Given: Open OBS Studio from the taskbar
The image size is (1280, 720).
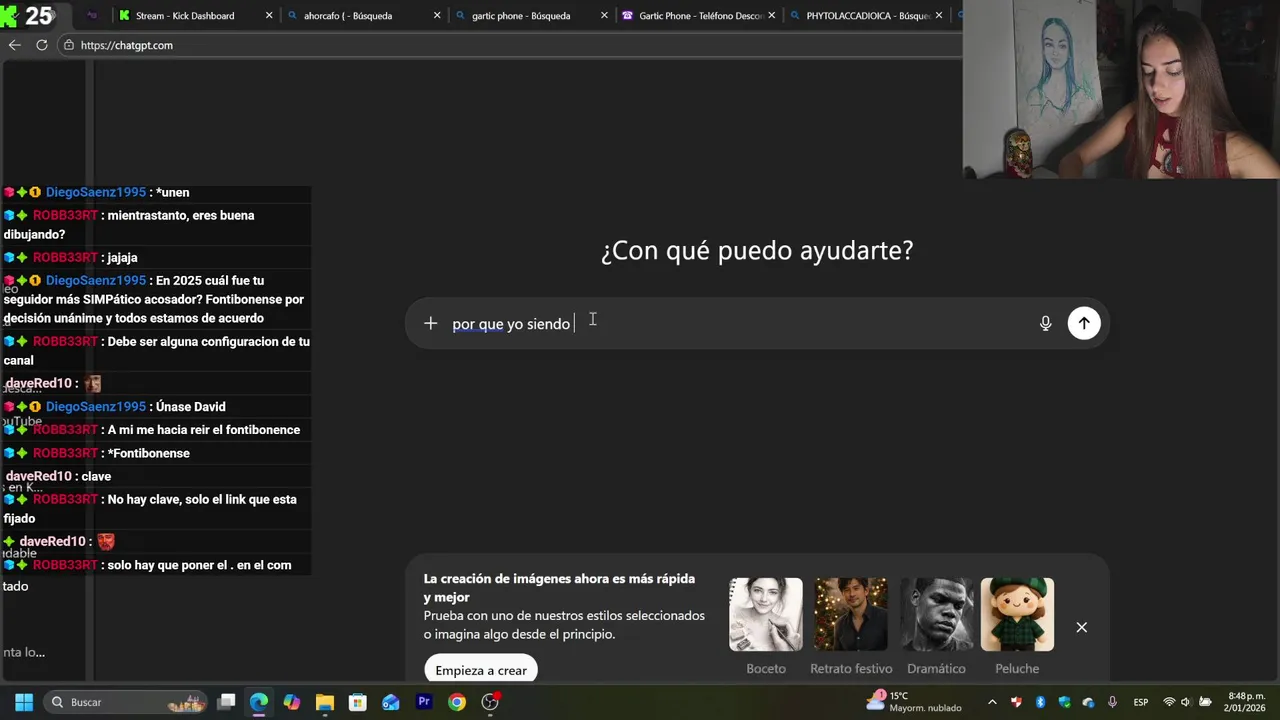Looking at the screenshot, I should 490,702.
